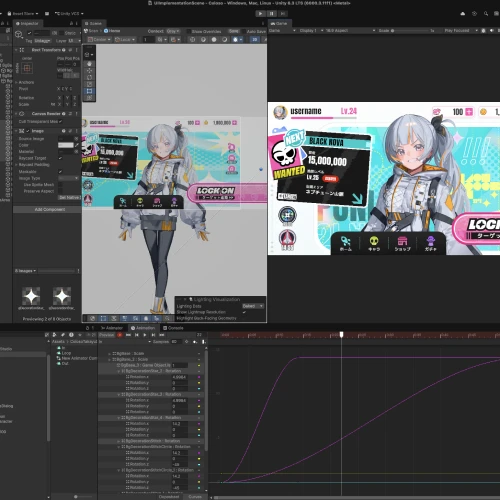The image size is (500, 500).
Task: Open the Image Type dropdown
Action: (x=68, y=178)
